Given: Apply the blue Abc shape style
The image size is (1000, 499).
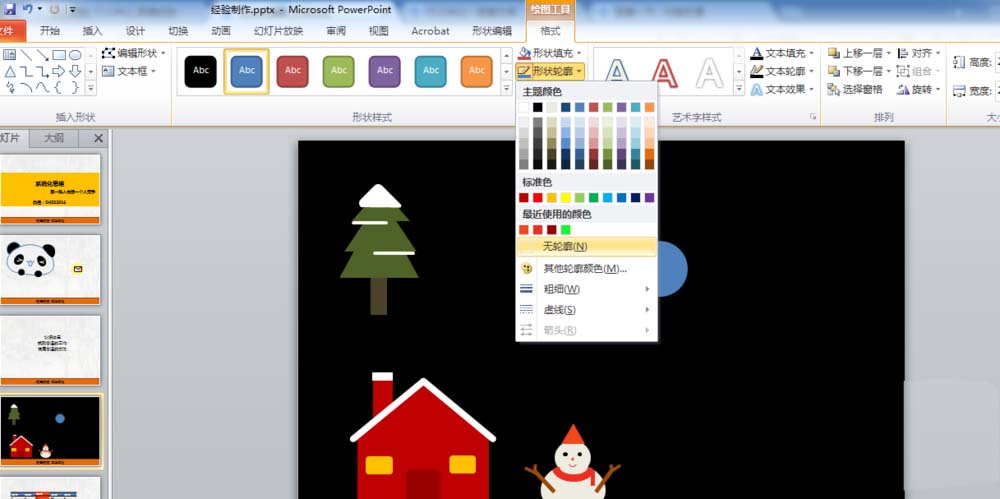Looking at the screenshot, I should point(247,71).
